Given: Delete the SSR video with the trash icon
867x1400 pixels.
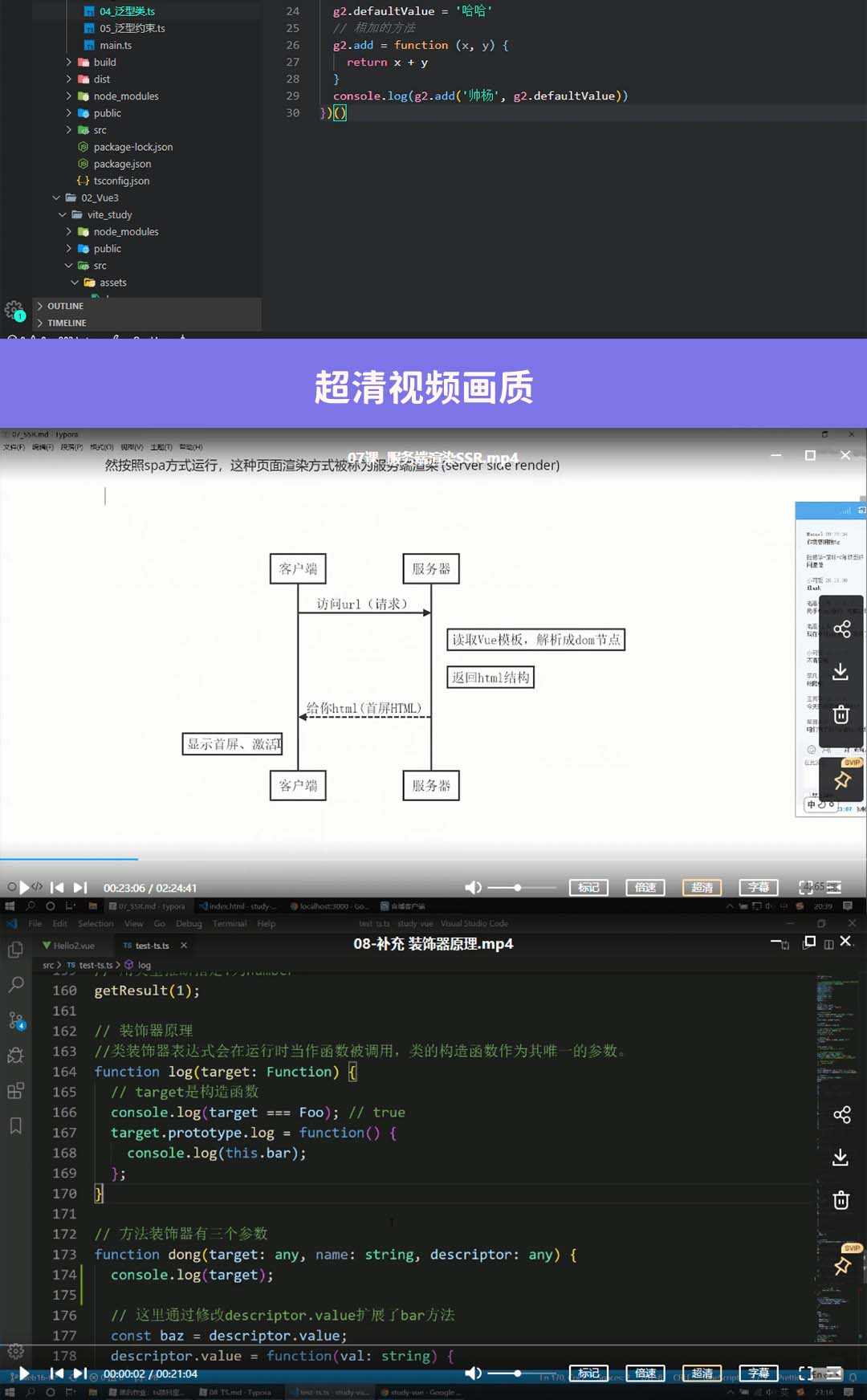Looking at the screenshot, I should pyautogui.click(x=841, y=714).
